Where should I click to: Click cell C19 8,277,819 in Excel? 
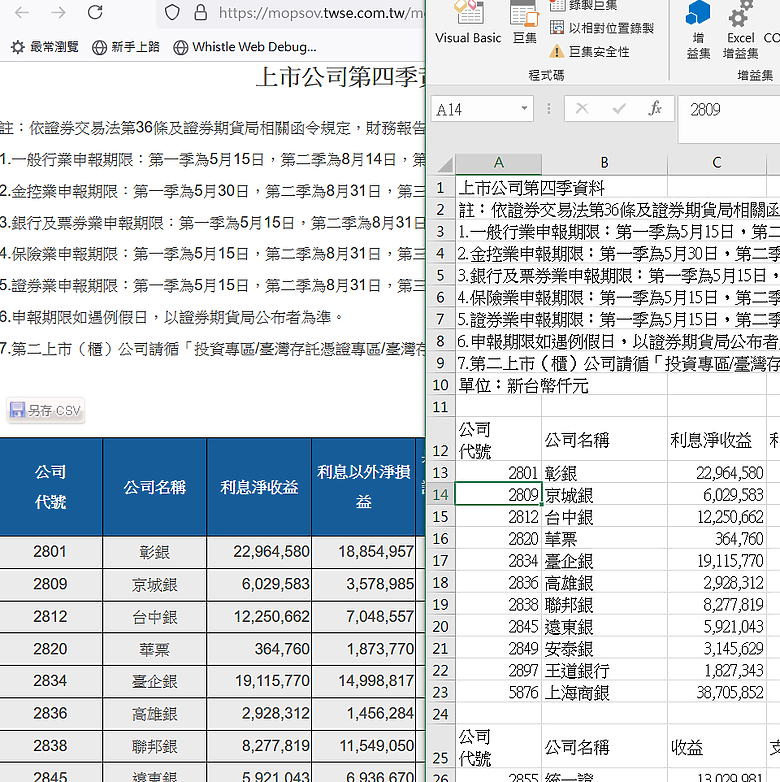coord(717,605)
